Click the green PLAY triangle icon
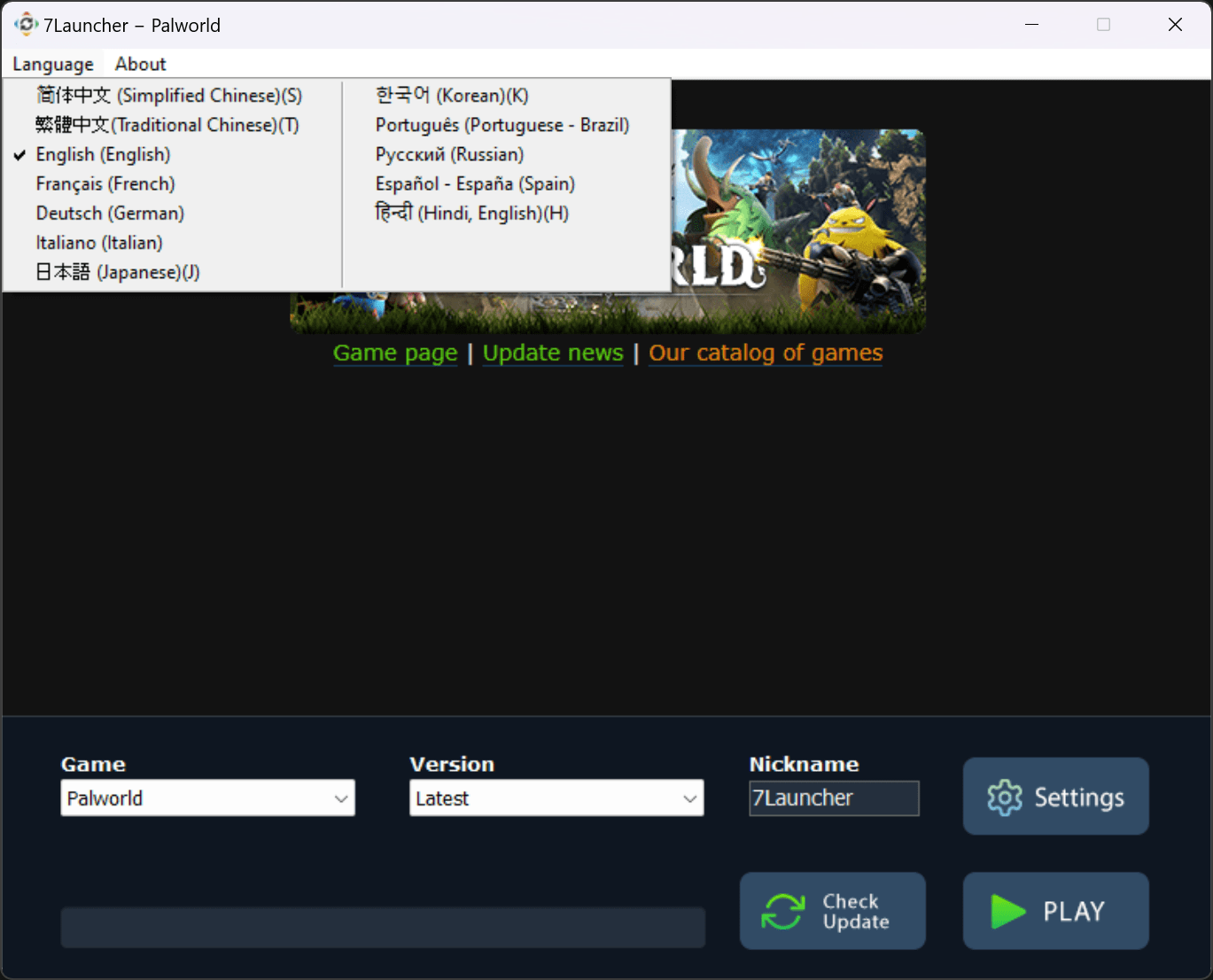 click(1008, 911)
